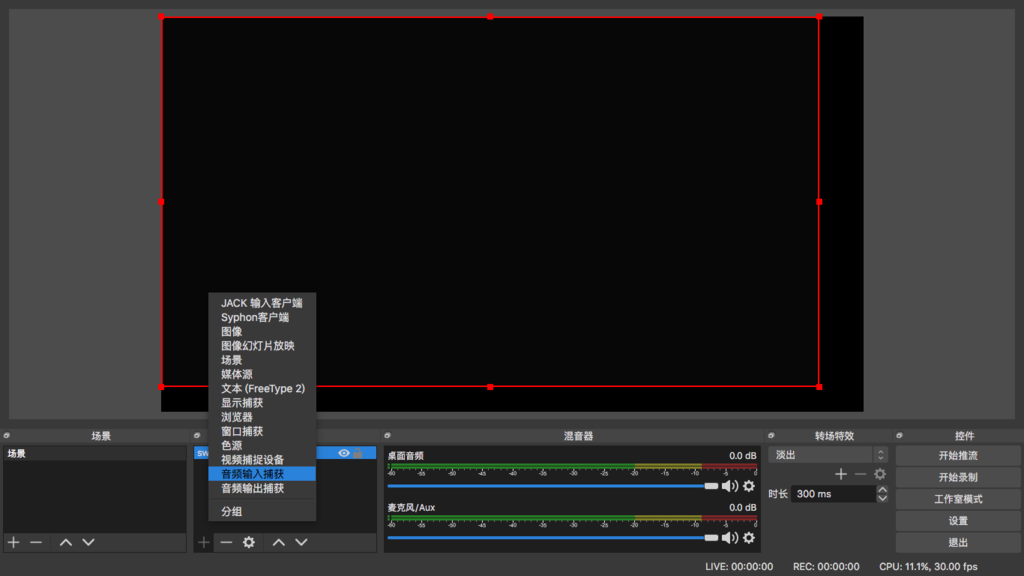Viewport: 1024px width, 576px height.
Task: Lock the source with the lock icon
Action: click(x=359, y=452)
